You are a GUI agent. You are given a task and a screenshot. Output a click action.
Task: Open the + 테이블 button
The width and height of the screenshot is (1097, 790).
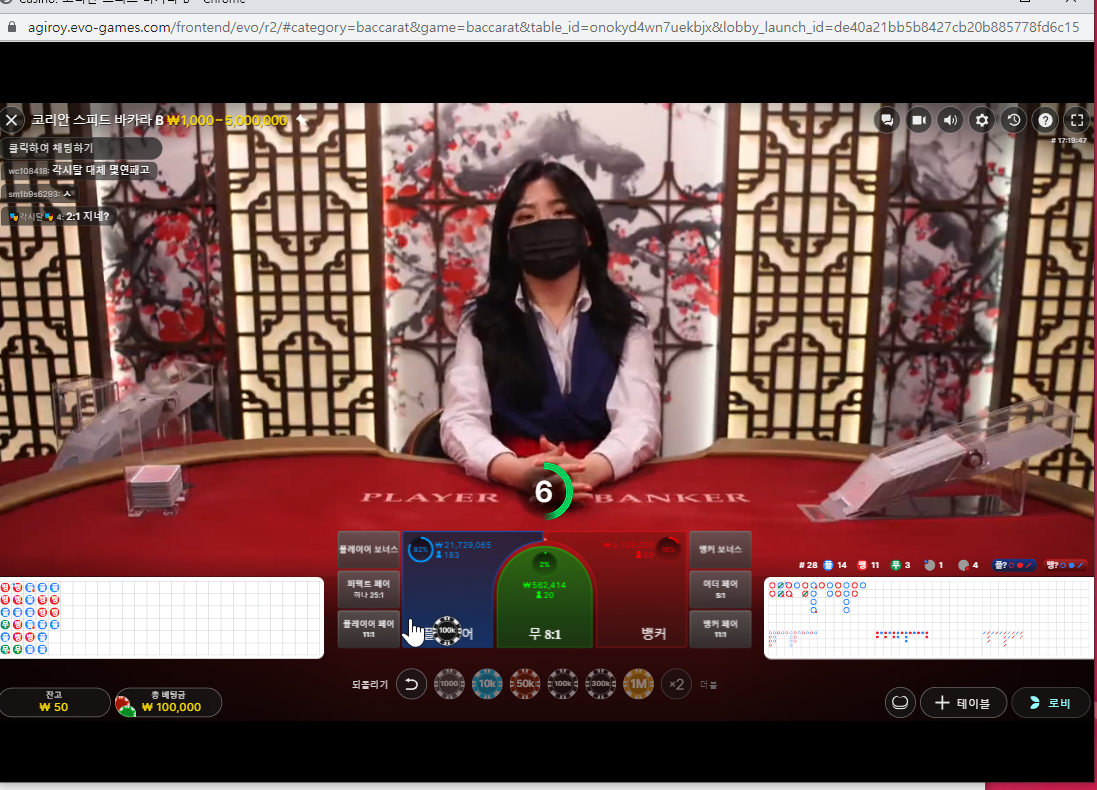click(963, 703)
